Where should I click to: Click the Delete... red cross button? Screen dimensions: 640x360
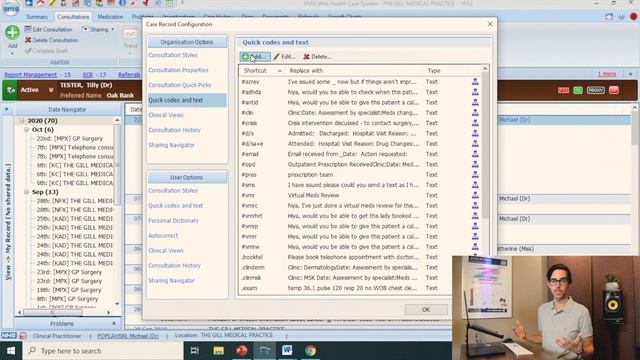pos(317,57)
